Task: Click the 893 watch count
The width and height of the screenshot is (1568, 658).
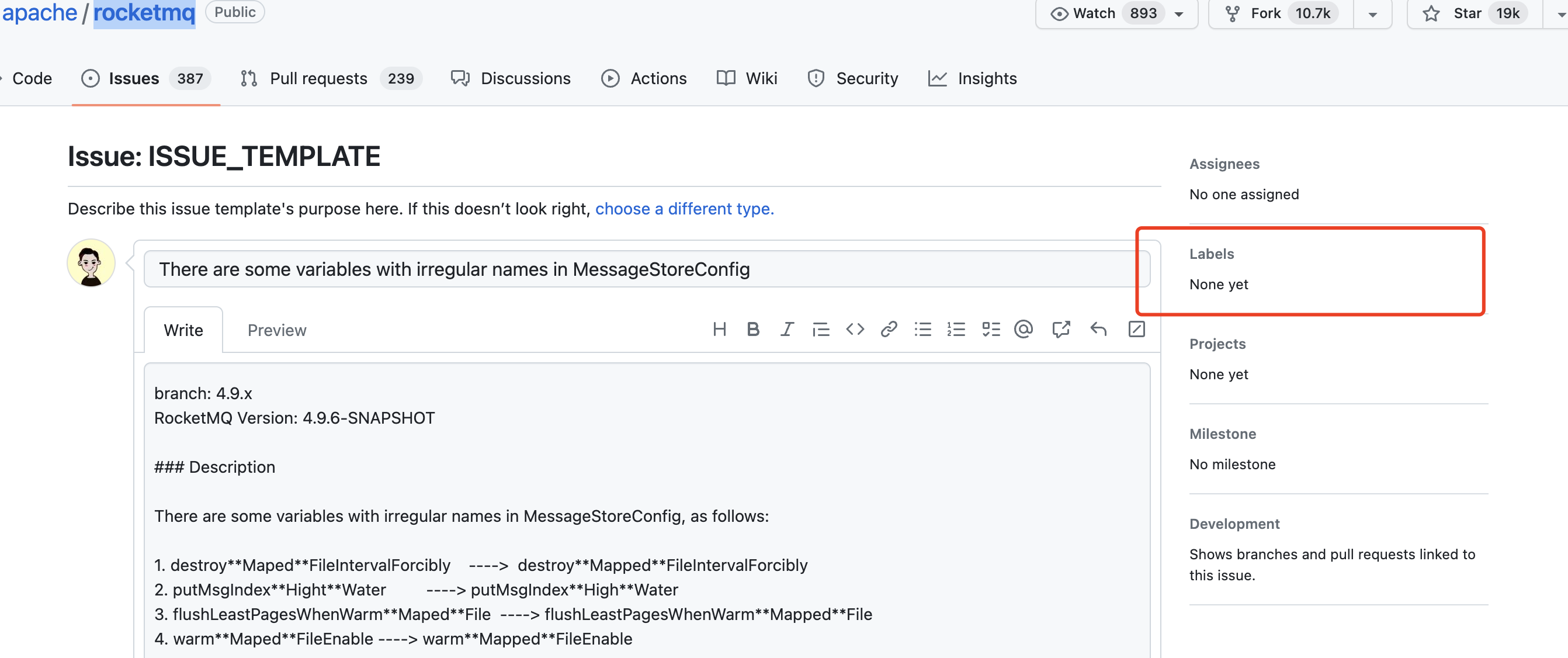Action: [1143, 13]
